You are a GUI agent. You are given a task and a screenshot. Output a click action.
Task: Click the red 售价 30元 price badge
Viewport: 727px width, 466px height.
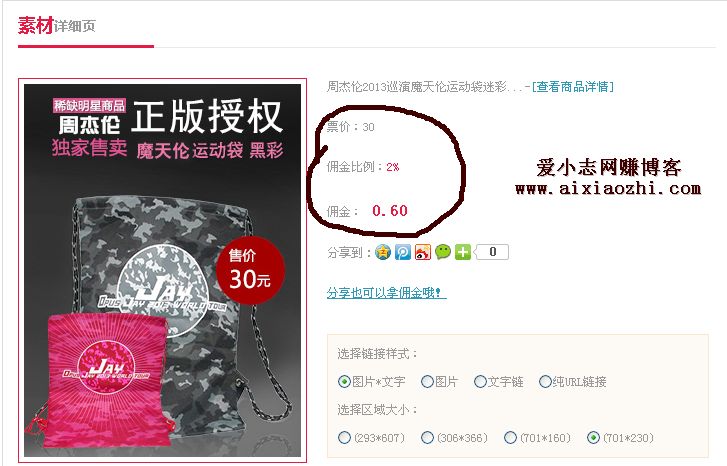(x=250, y=270)
